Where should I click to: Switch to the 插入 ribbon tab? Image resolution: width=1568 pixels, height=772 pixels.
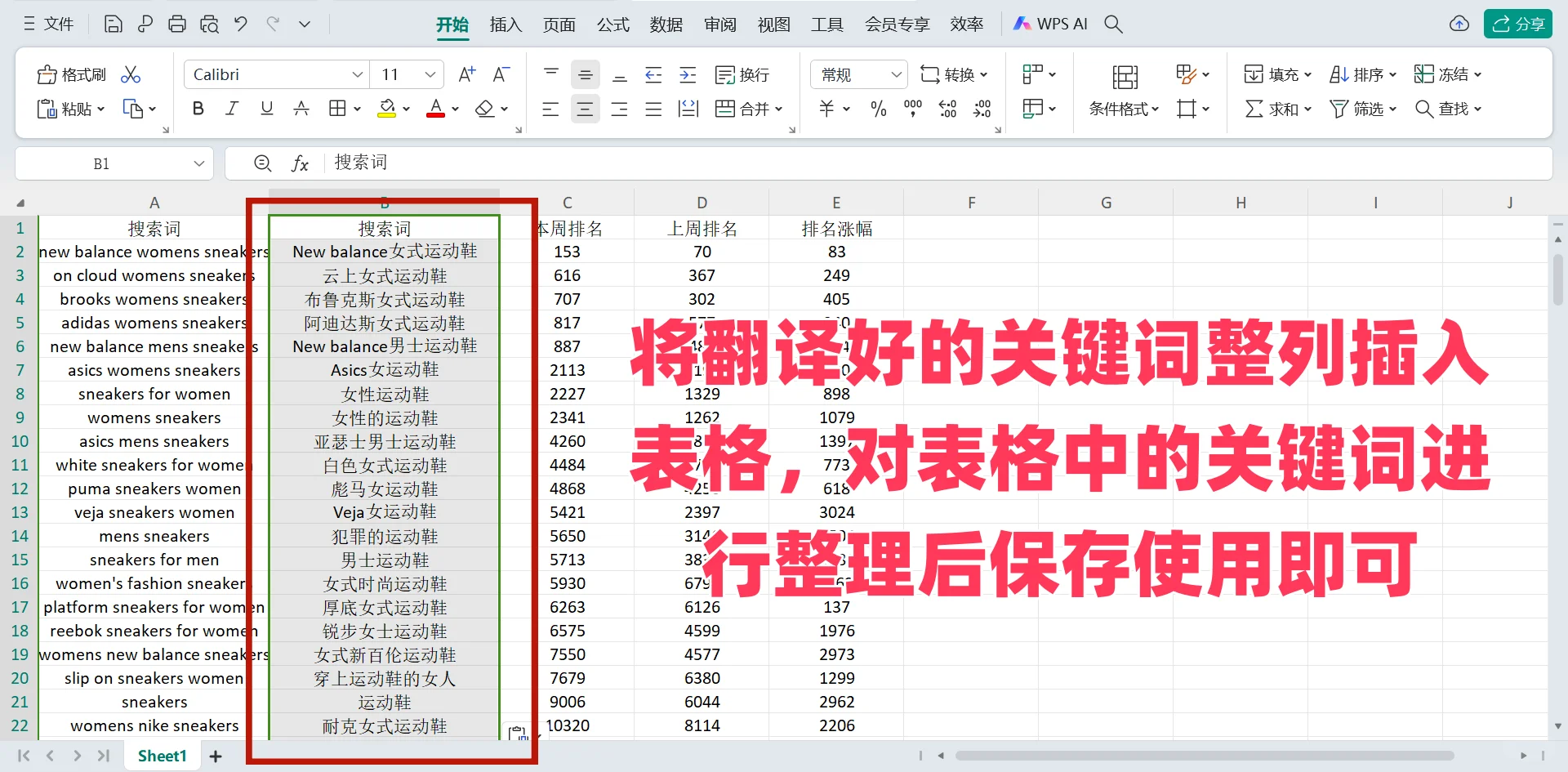tap(506, 24)
